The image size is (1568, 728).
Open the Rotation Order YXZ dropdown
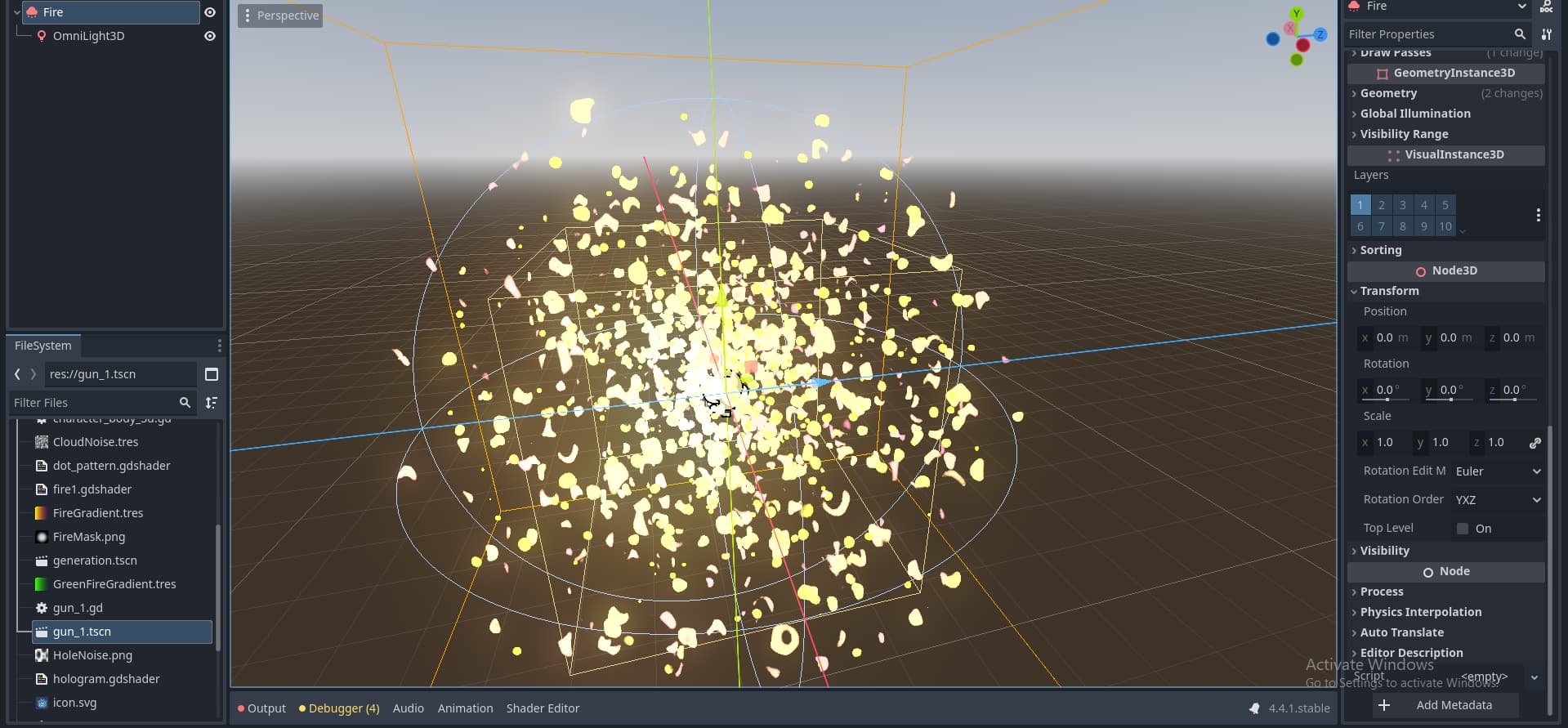(x=1498, y=500)
